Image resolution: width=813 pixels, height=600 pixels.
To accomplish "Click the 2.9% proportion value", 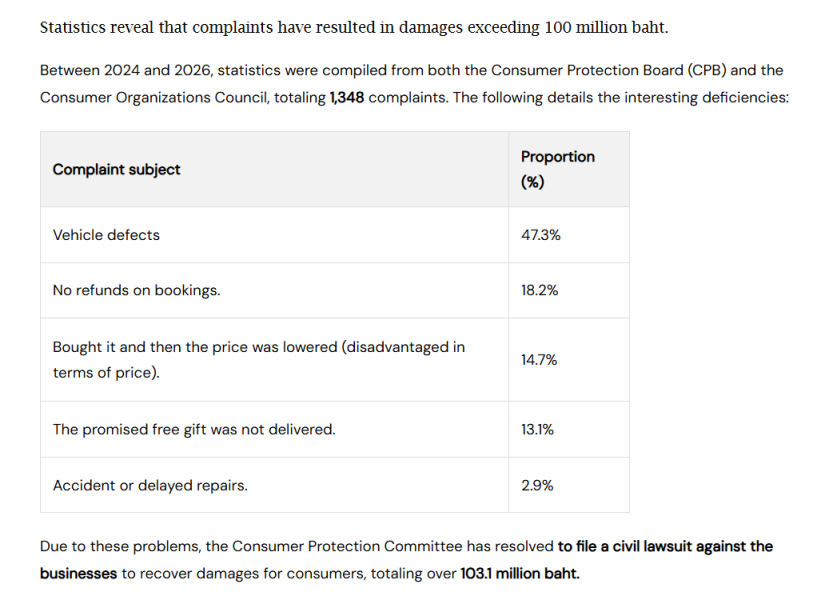I will click(x=537, y=485).
